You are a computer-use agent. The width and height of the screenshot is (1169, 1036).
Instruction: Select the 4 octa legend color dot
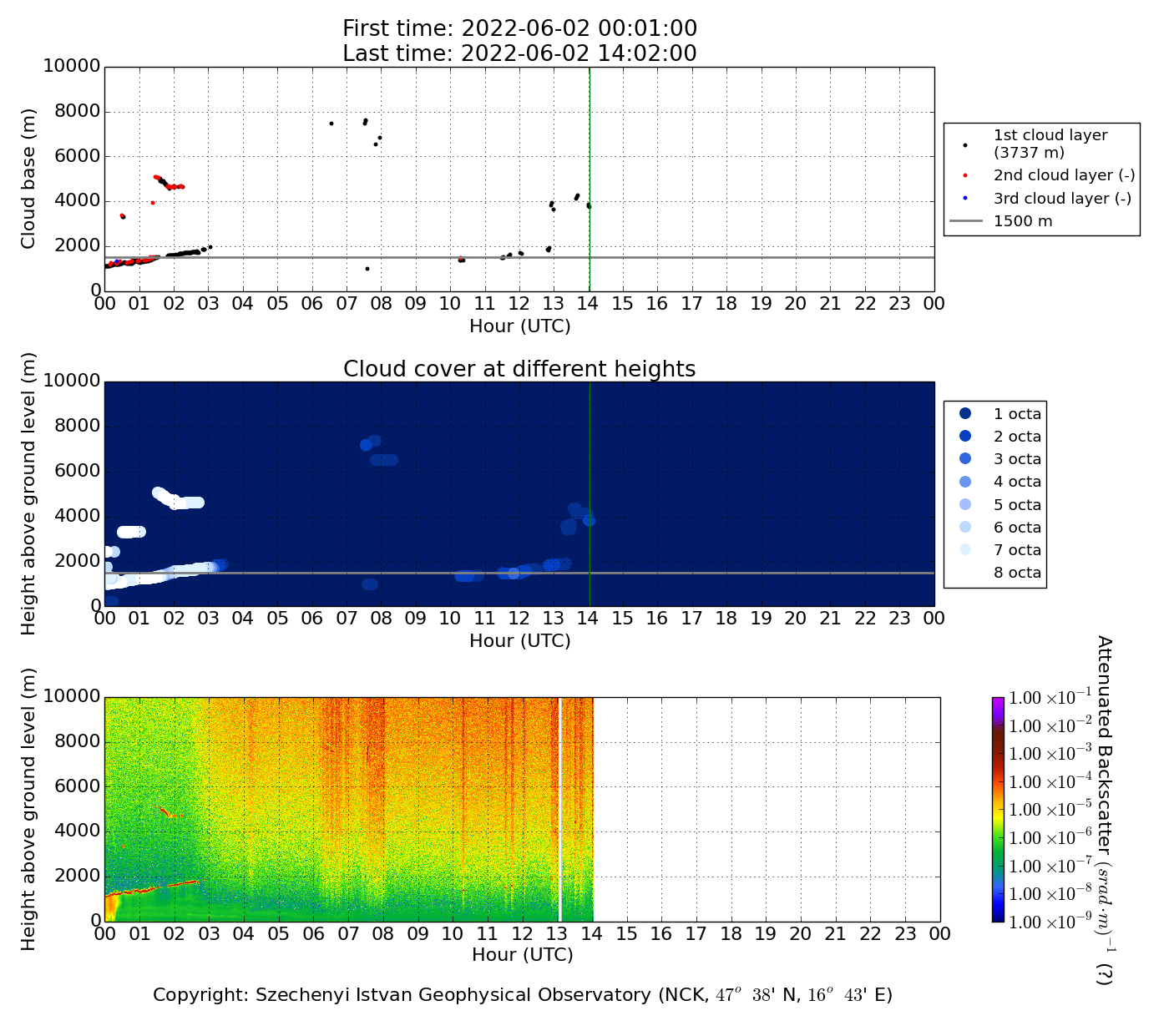point(965,482)
